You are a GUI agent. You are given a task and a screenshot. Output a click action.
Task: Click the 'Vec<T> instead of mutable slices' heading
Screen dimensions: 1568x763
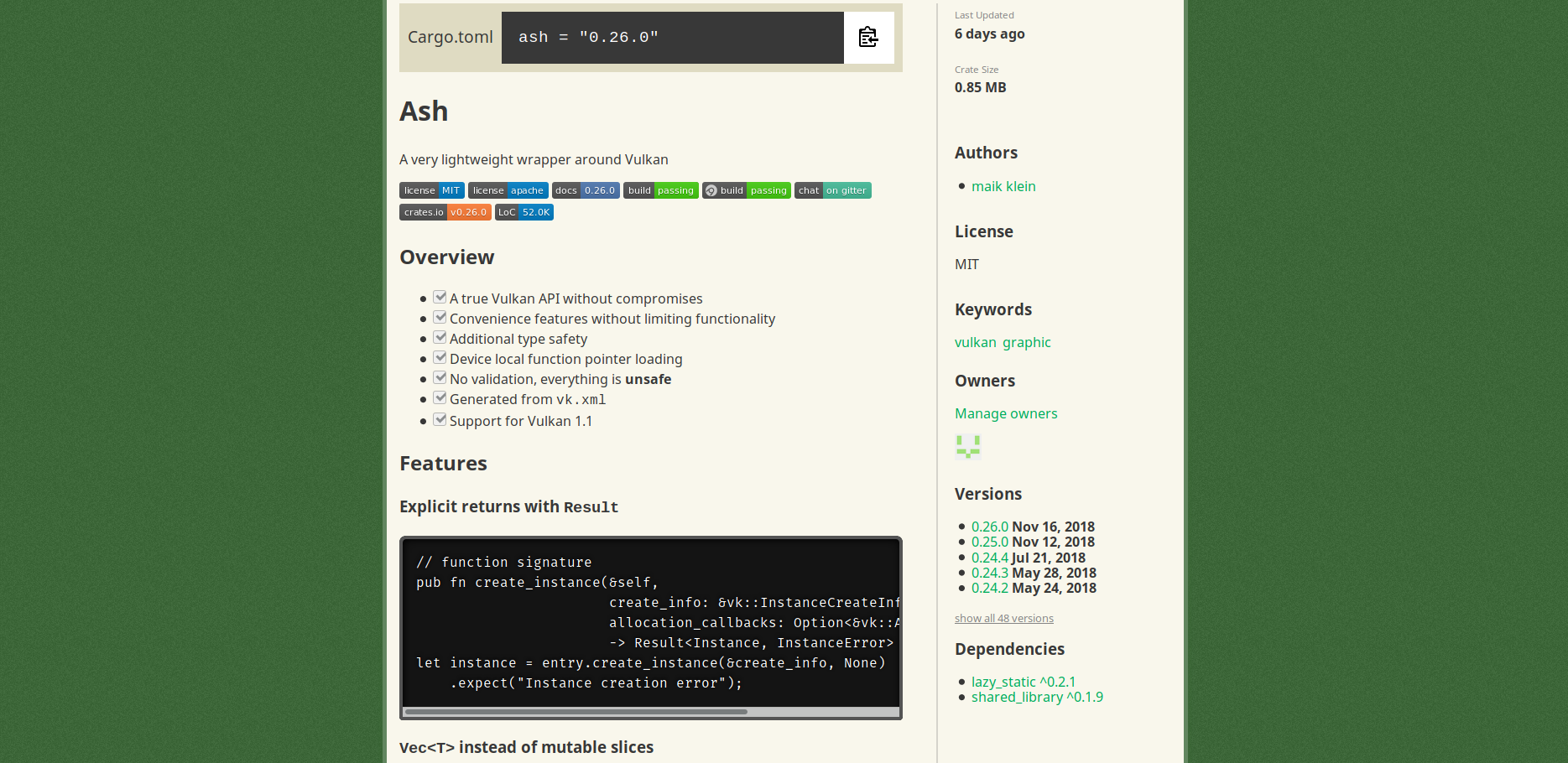tap(526, 747)
